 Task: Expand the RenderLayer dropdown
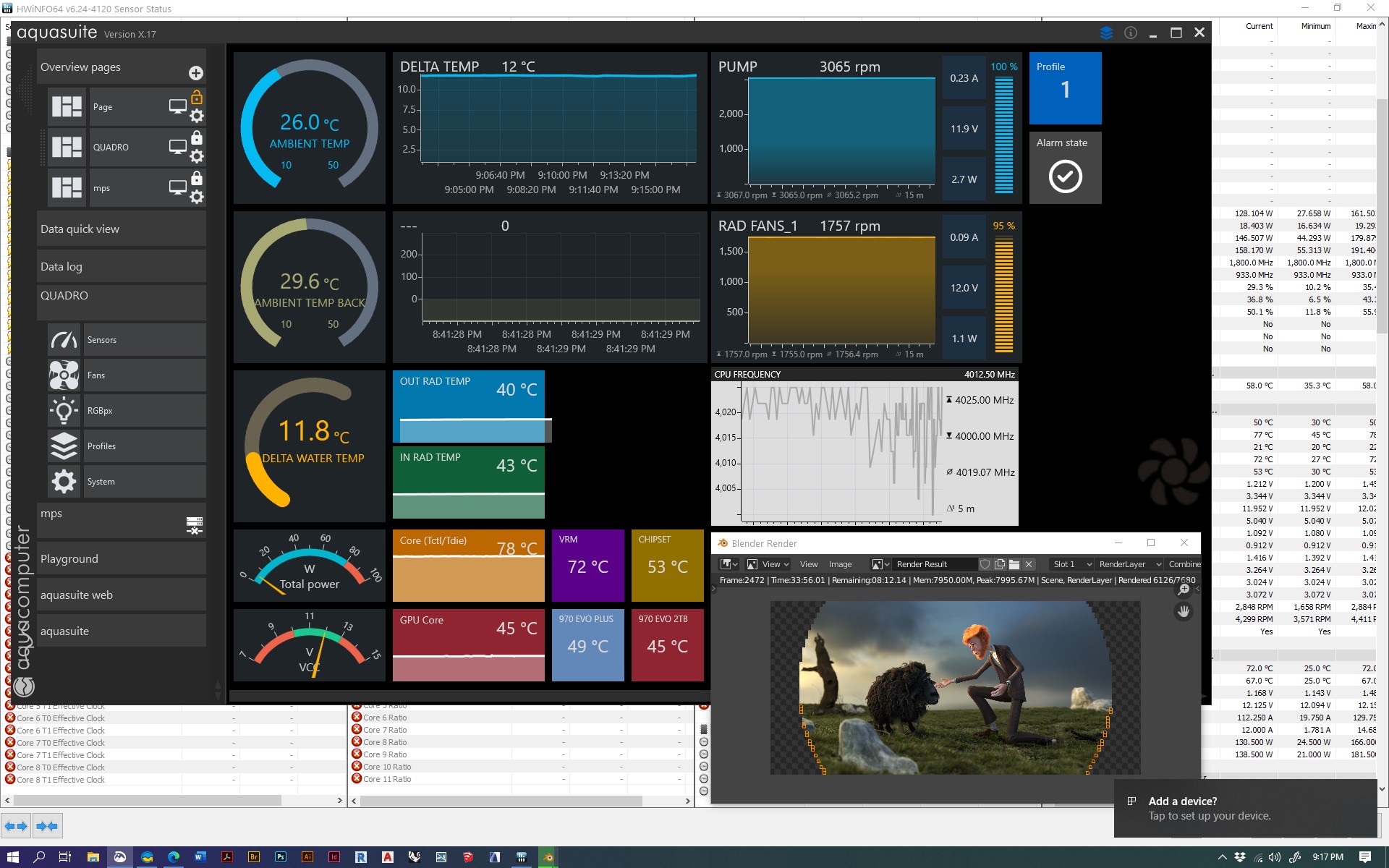point(1128,564)
